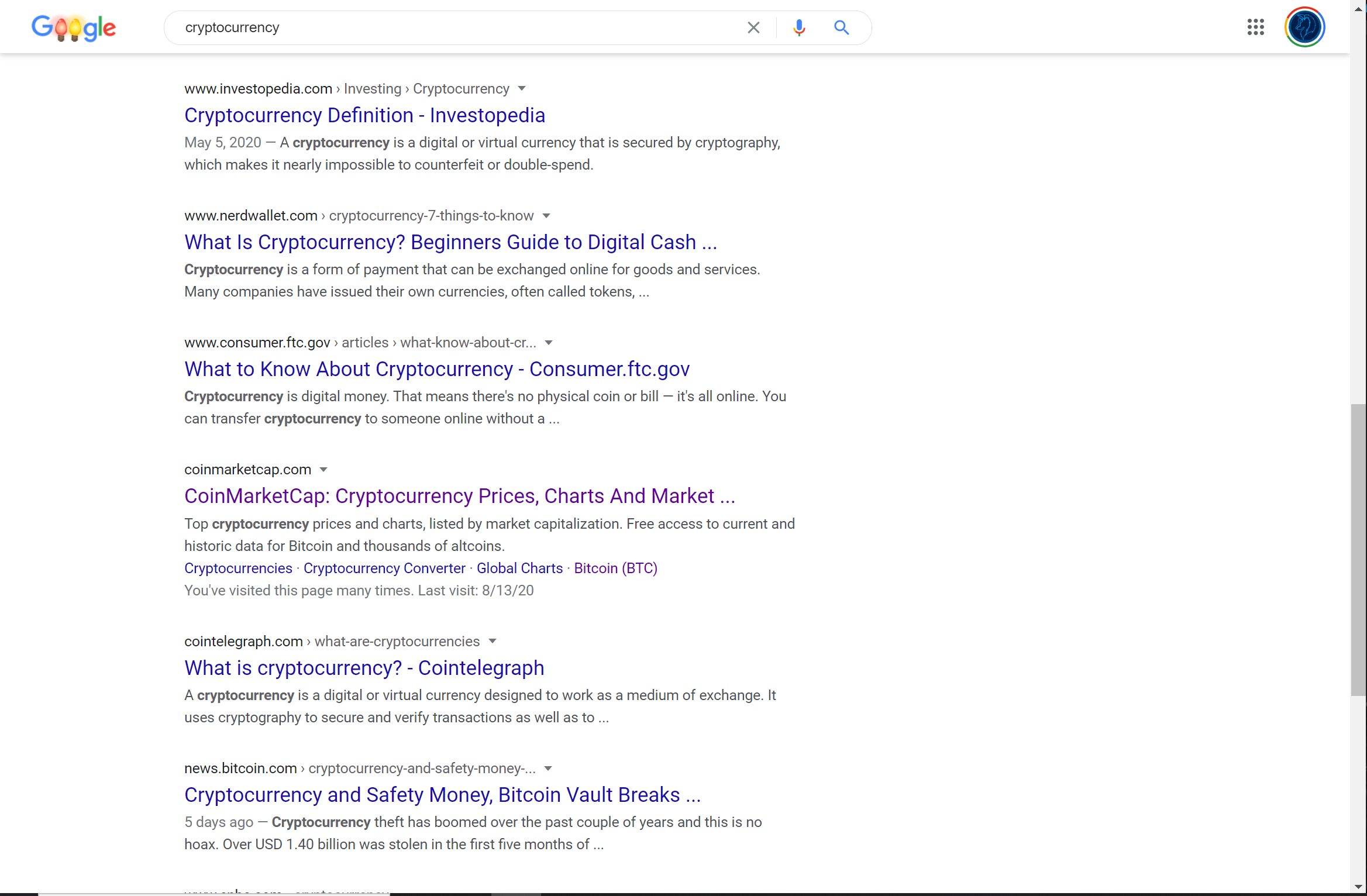Click the Cryptocurrency Converter sitelink
This screenshot has height=896, width=1367.
384,568
